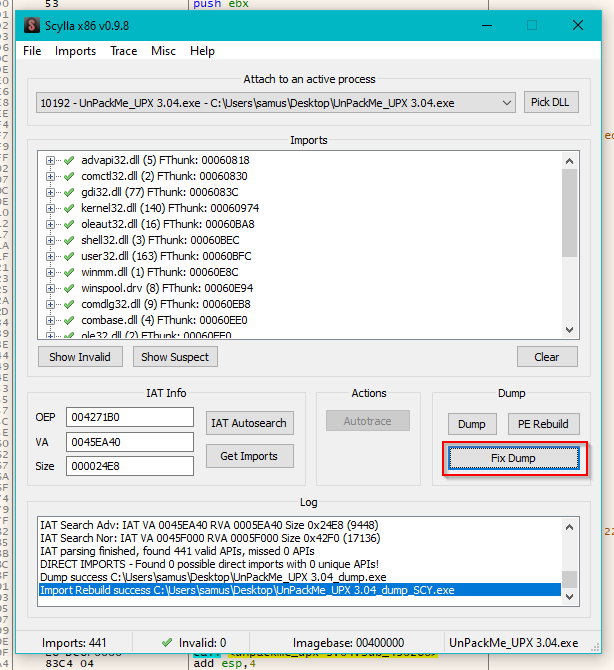Click the Pick DLL button

(551, 103)
